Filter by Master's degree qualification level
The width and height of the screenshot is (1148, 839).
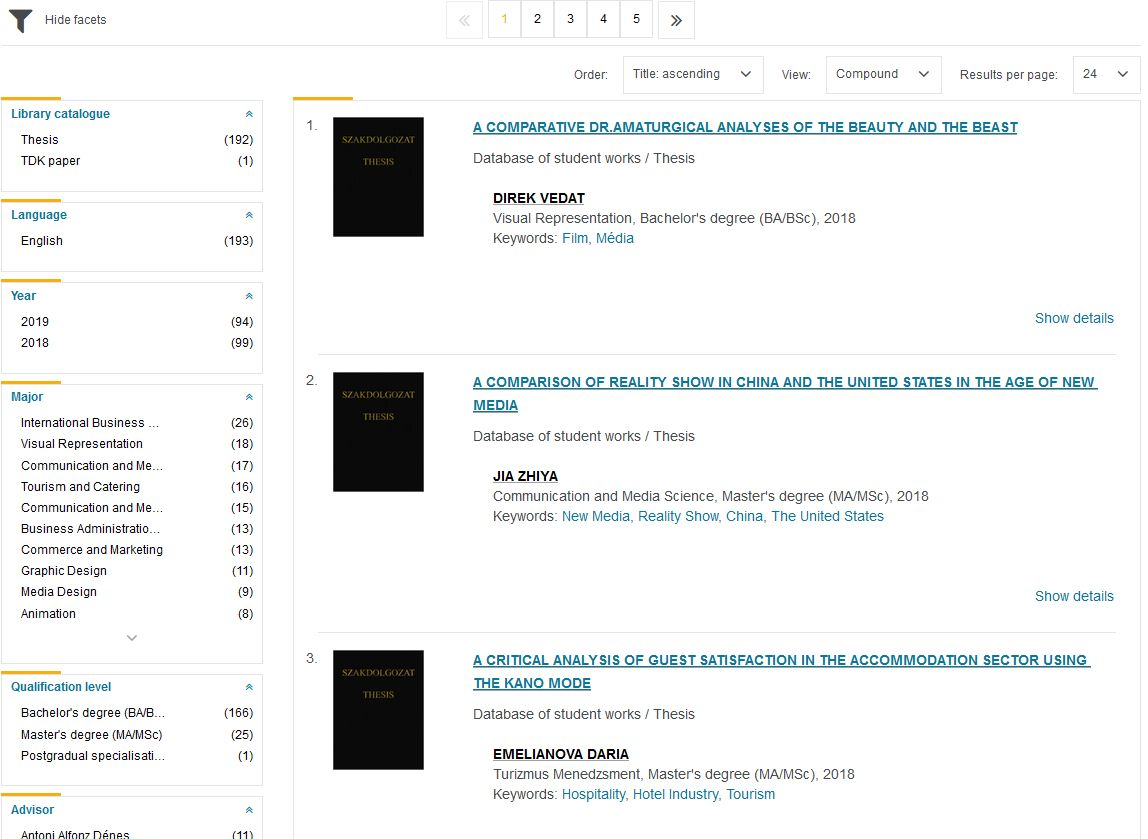(91, 735)
